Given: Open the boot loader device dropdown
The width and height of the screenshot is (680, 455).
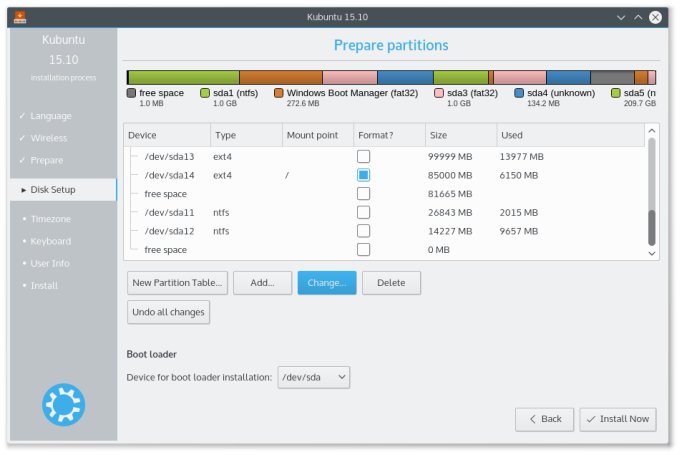Looking at the screenshot, I should click(314, 377).
